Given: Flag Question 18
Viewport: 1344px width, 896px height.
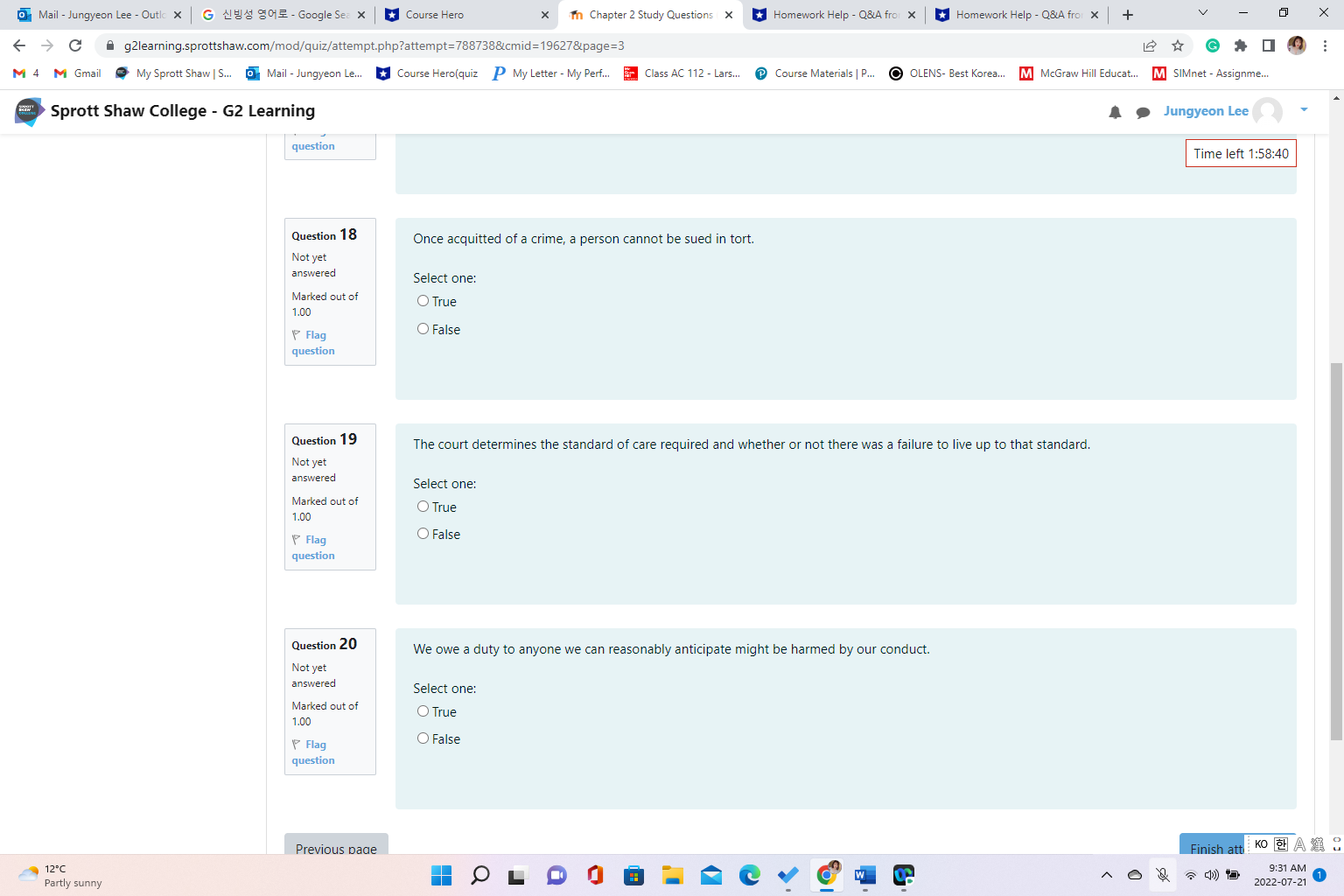Looking at the screenshot, I should coord(313,343).
